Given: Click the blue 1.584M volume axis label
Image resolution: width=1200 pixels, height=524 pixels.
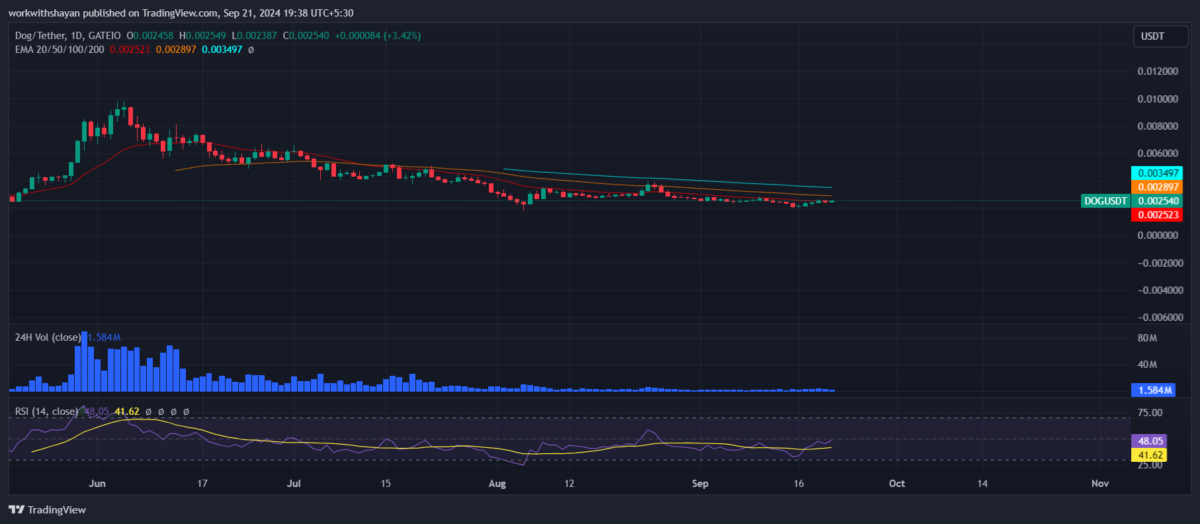Looking at the screenshot, I should point(1155,389).
